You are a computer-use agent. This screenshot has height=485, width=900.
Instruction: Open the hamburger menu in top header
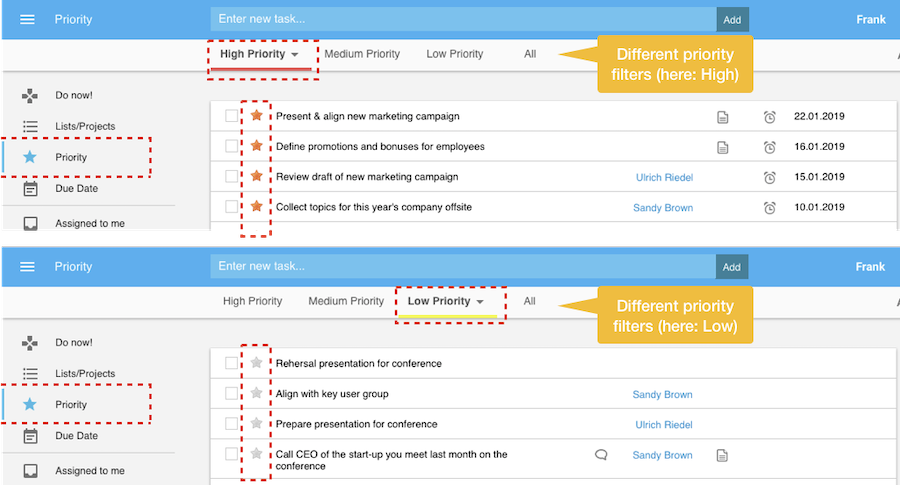28,19
